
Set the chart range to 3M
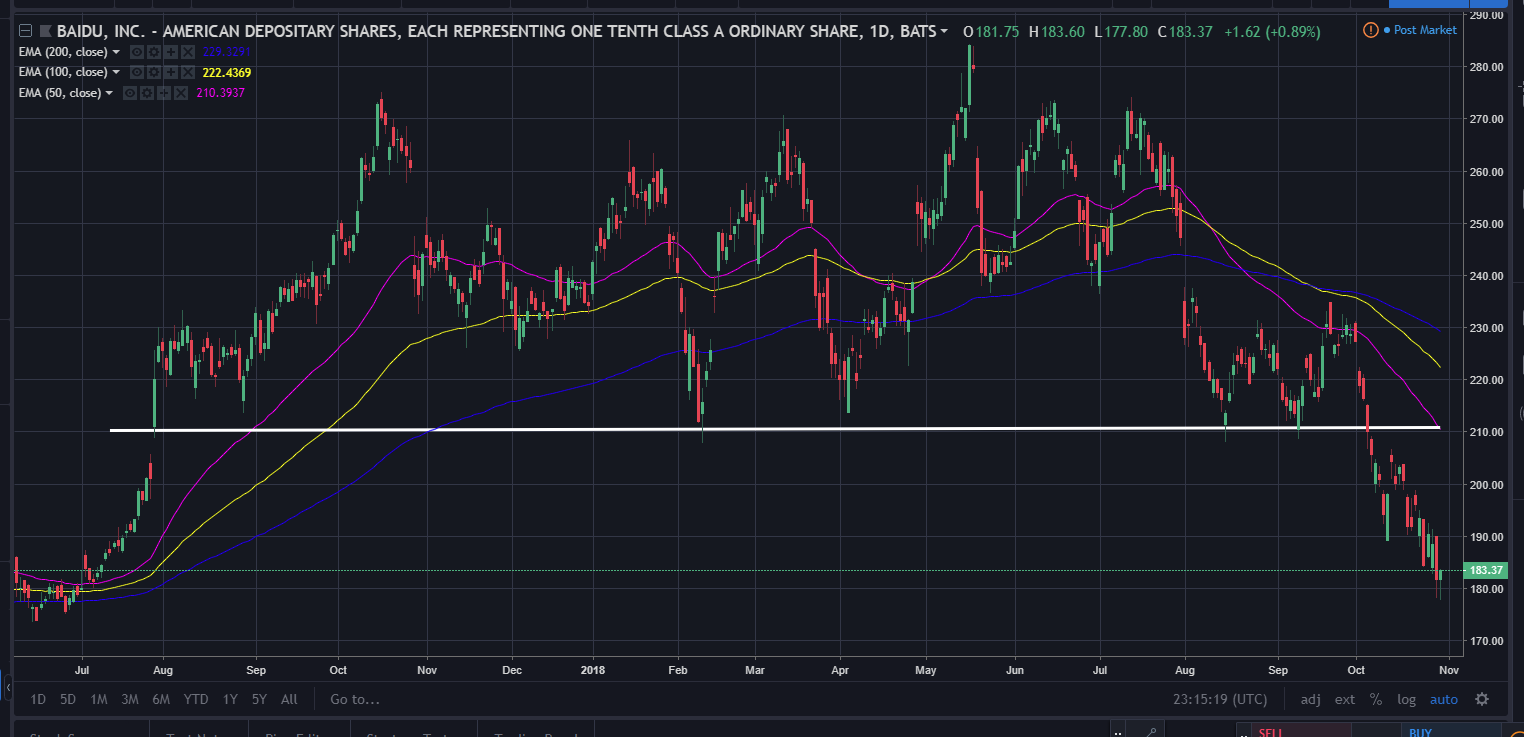(x=129, y=699)
